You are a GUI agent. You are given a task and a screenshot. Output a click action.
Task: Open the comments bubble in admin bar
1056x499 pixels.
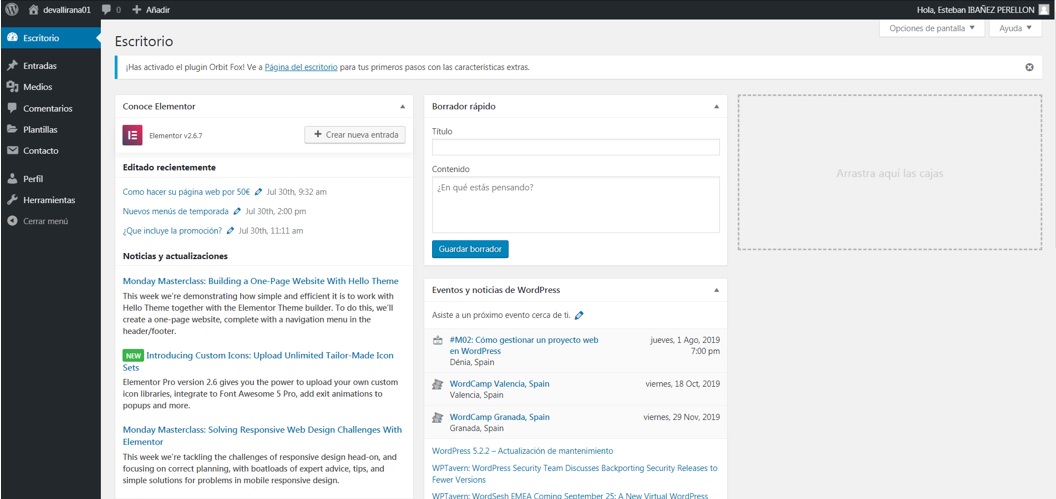(x=106, y=9)
